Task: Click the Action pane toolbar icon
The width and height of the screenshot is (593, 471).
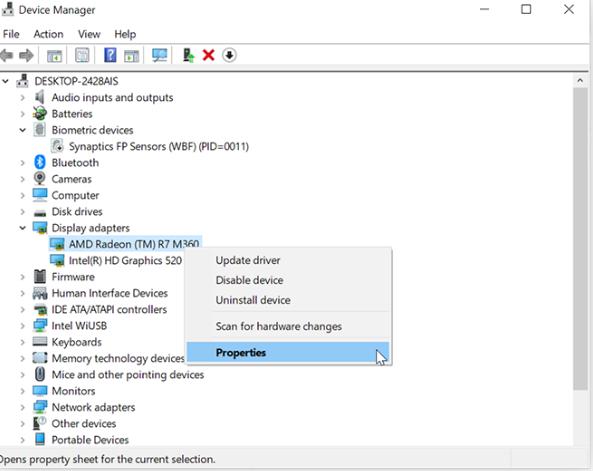Action: [x=131, y=56]
